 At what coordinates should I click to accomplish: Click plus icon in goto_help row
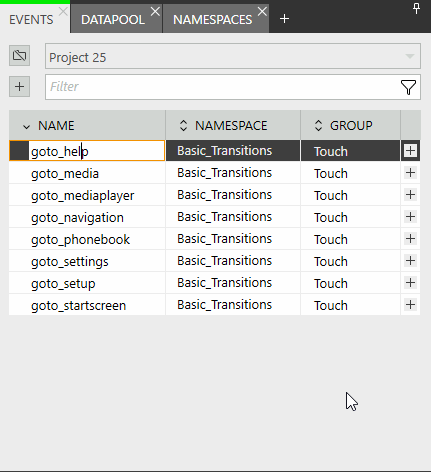tap(410, 151)
